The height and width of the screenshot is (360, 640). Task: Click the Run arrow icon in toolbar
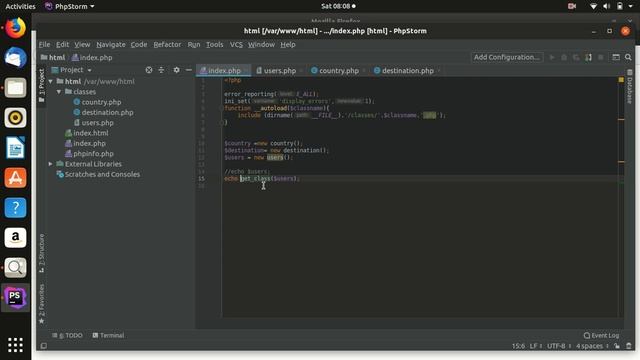552,58
